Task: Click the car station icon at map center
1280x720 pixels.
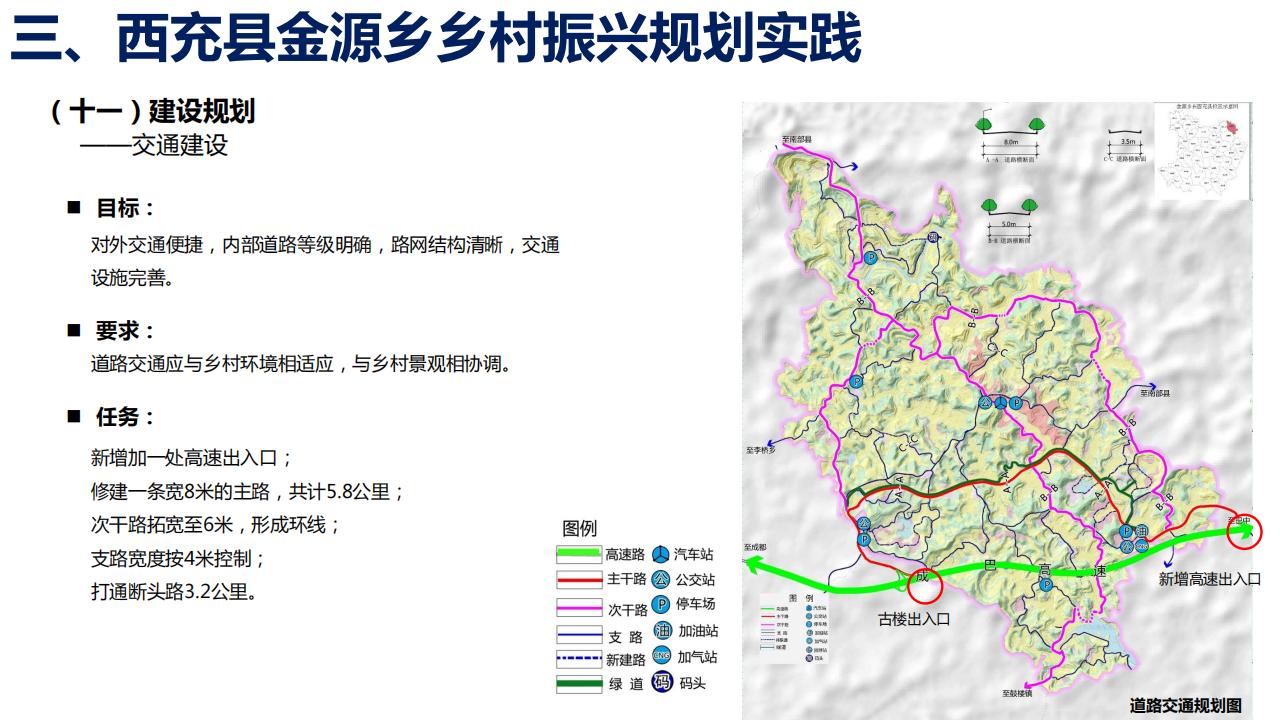Action: [x=1001, y=402]
